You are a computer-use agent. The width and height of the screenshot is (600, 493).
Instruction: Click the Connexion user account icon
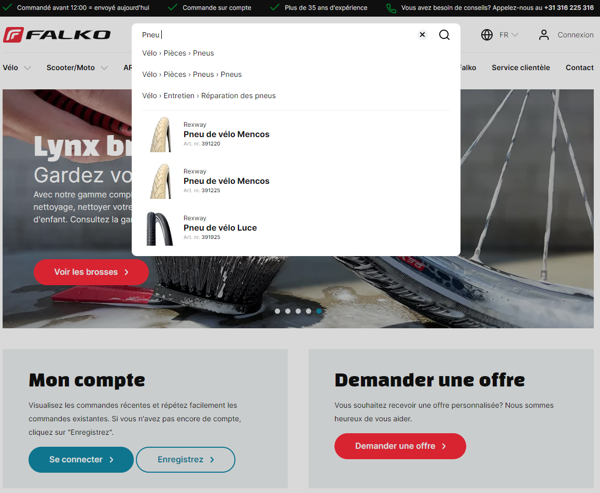[x=544, y=35]
